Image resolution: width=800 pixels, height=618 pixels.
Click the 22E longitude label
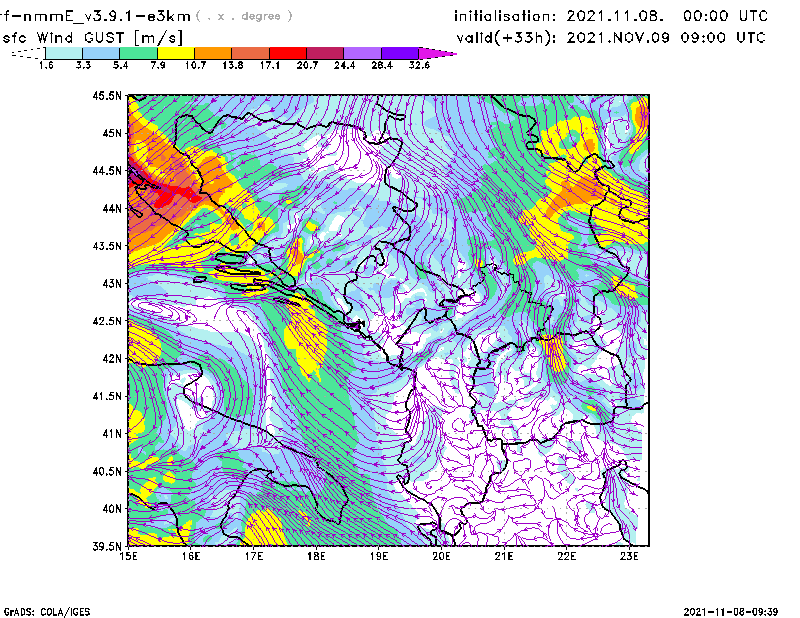(566, 556)
